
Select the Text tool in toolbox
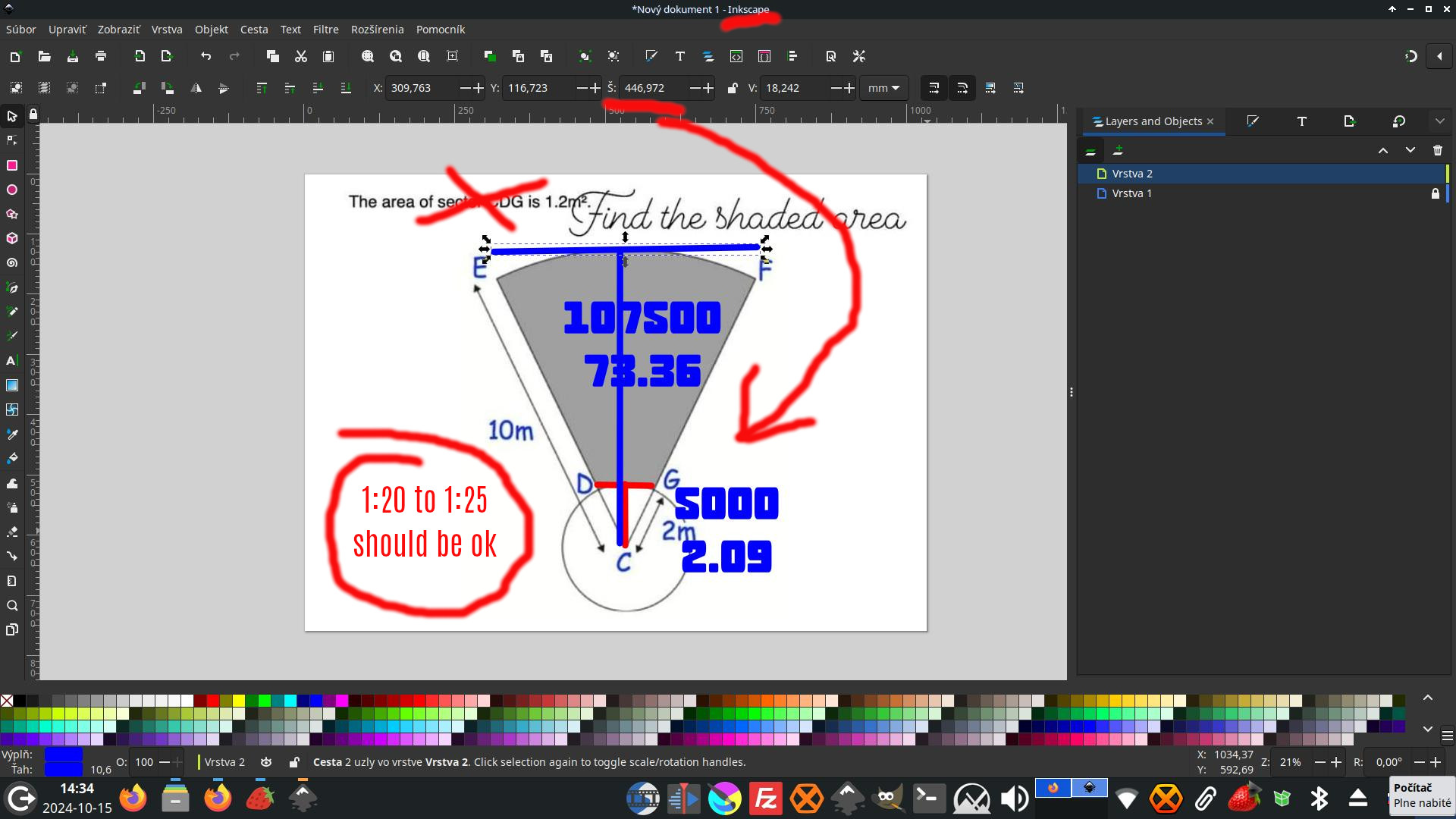tap(12, 361)
